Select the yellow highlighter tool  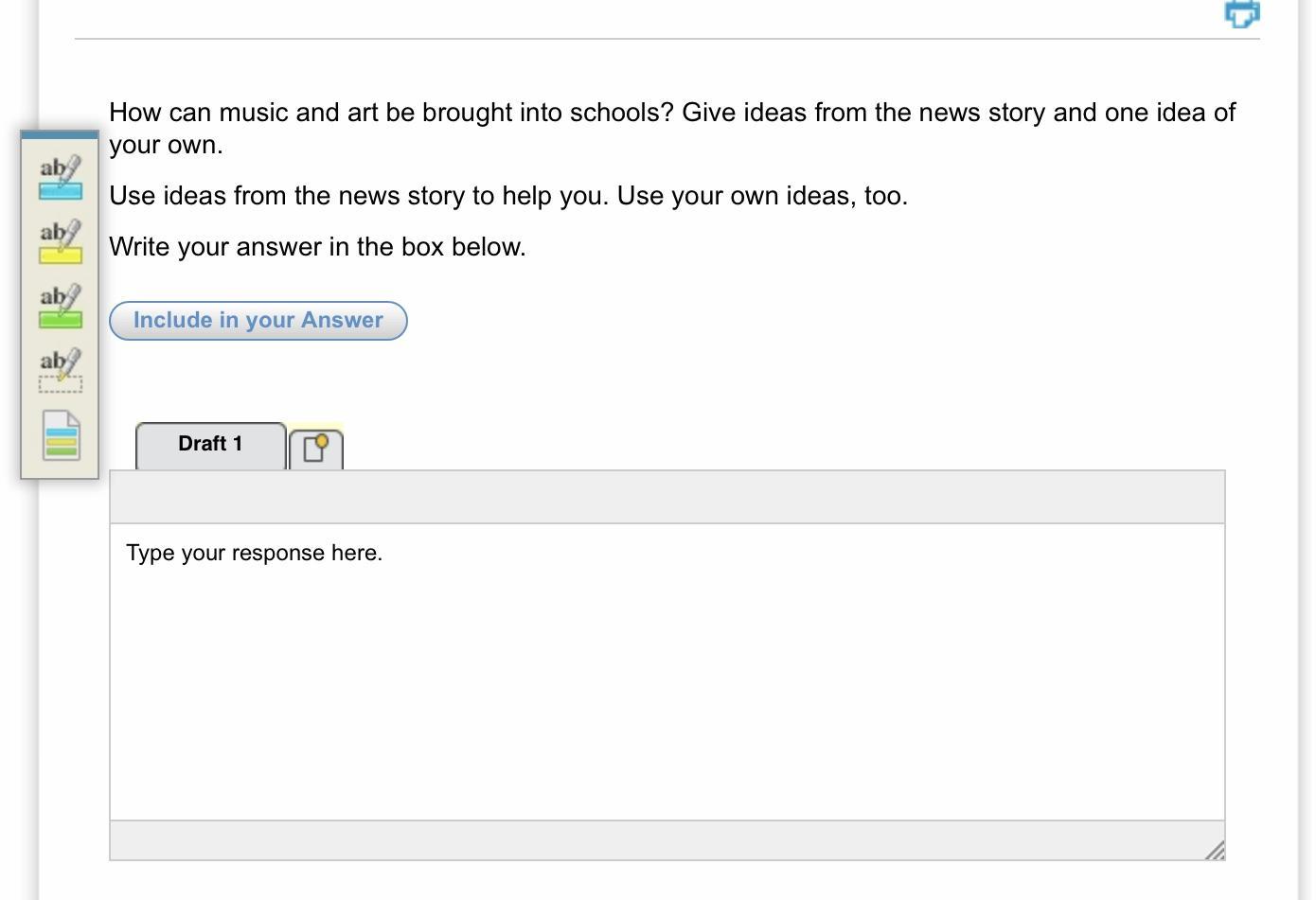pos(60,239)
